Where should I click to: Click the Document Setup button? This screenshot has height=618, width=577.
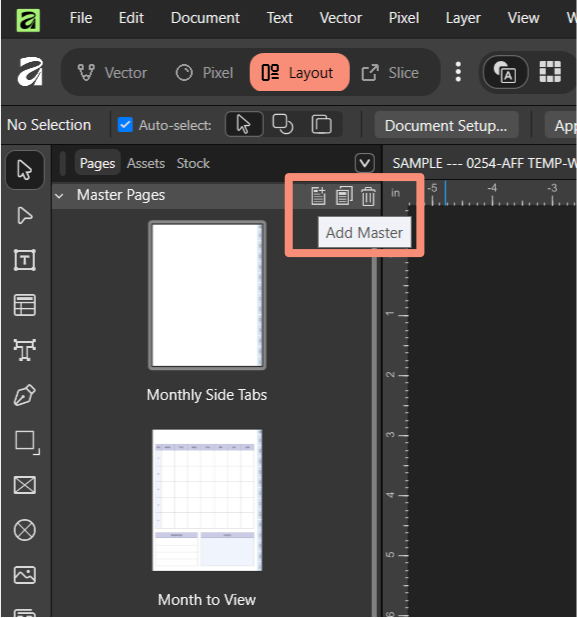point(446,125)
